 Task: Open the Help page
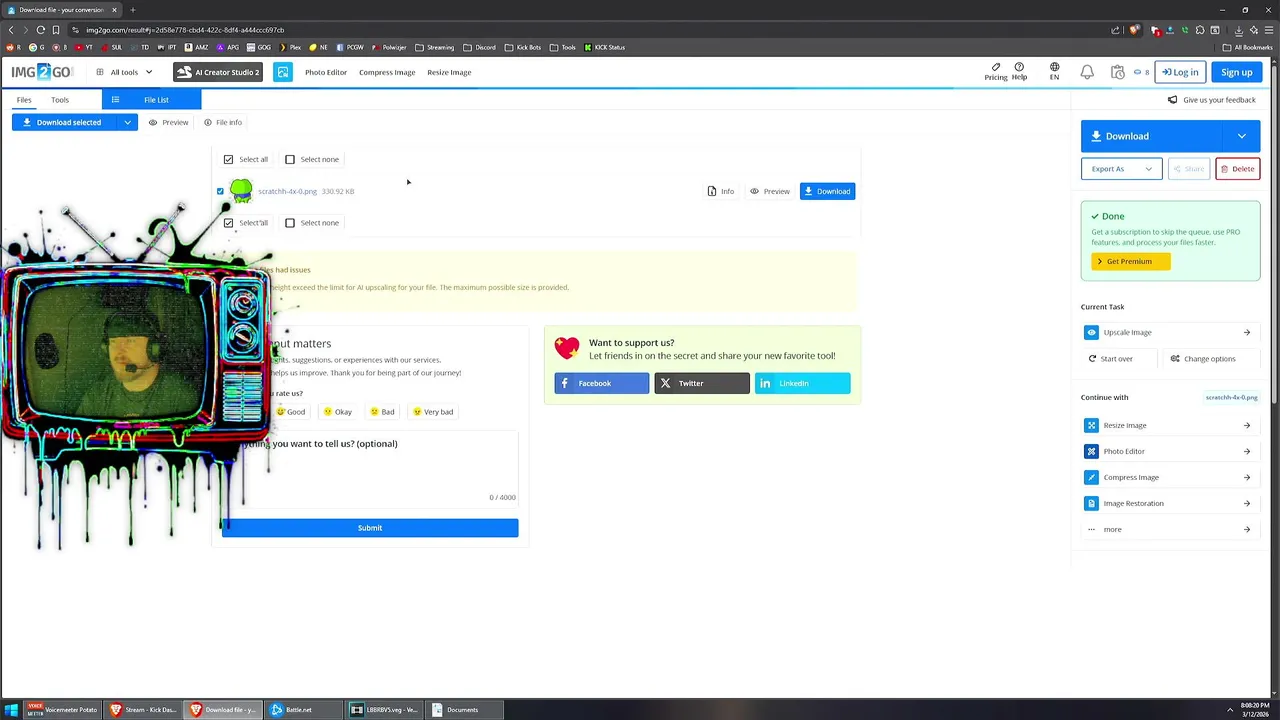pyautogui.click(x=1019, y=72)
